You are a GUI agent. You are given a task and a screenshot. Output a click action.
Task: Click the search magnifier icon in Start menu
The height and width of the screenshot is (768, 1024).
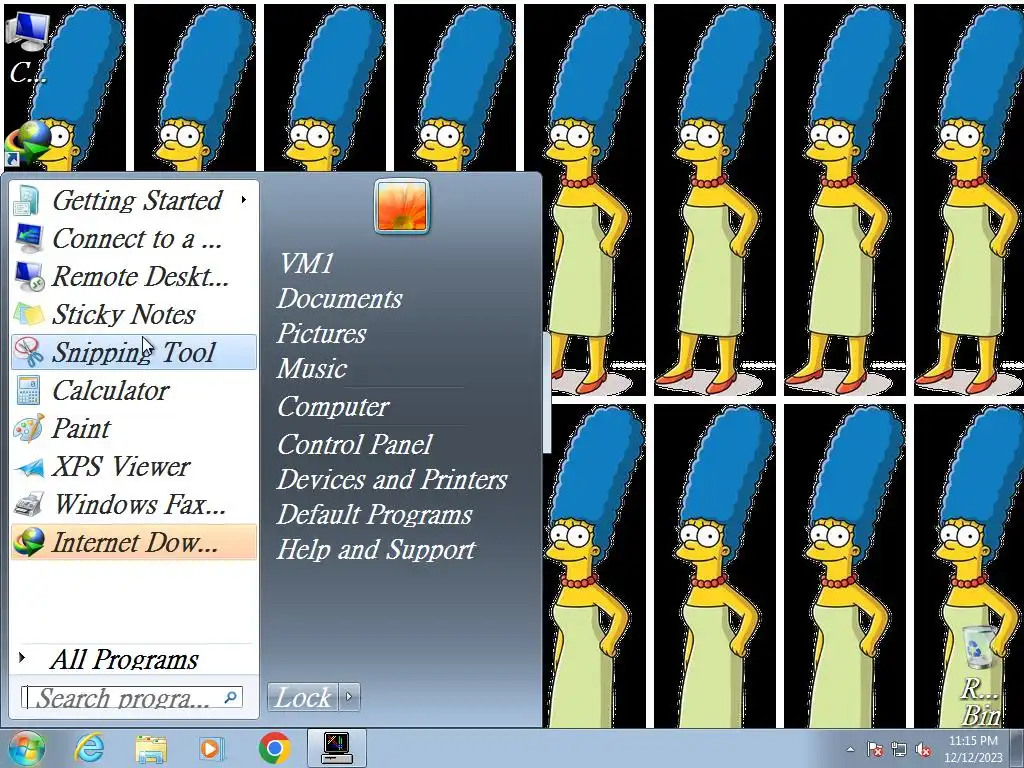click(231, 697)
